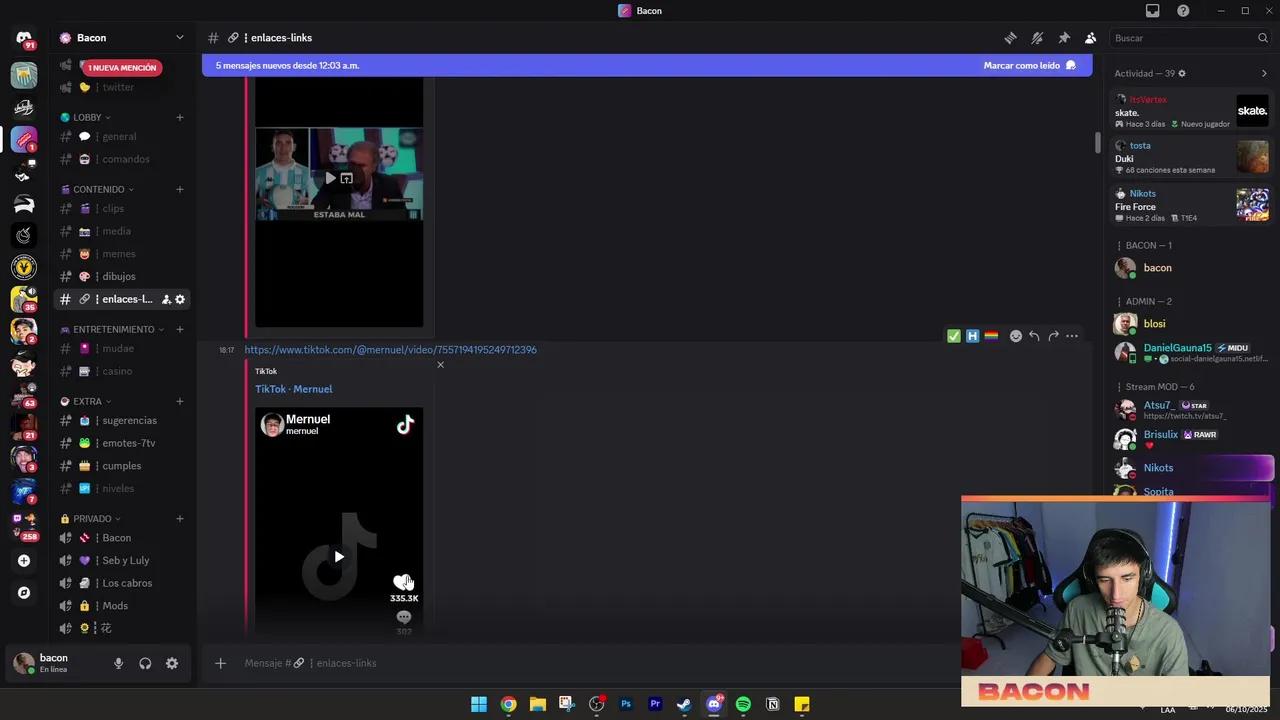Expand the Bacon server dropdown menu
Image resolution: width=1280 pixels, height=720 pixels.
tap(179, 38)
